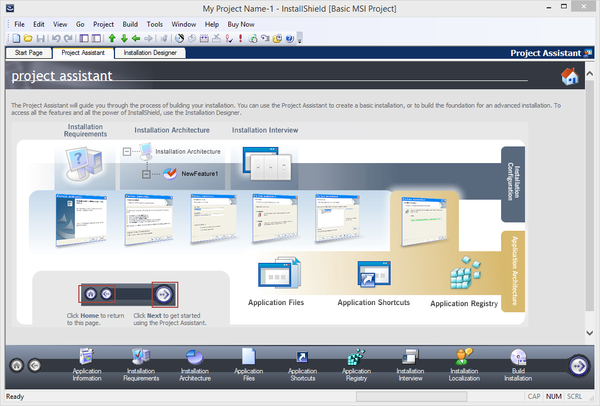Go back with green left arrow
The image size is (600, 406).
point(136,38)
